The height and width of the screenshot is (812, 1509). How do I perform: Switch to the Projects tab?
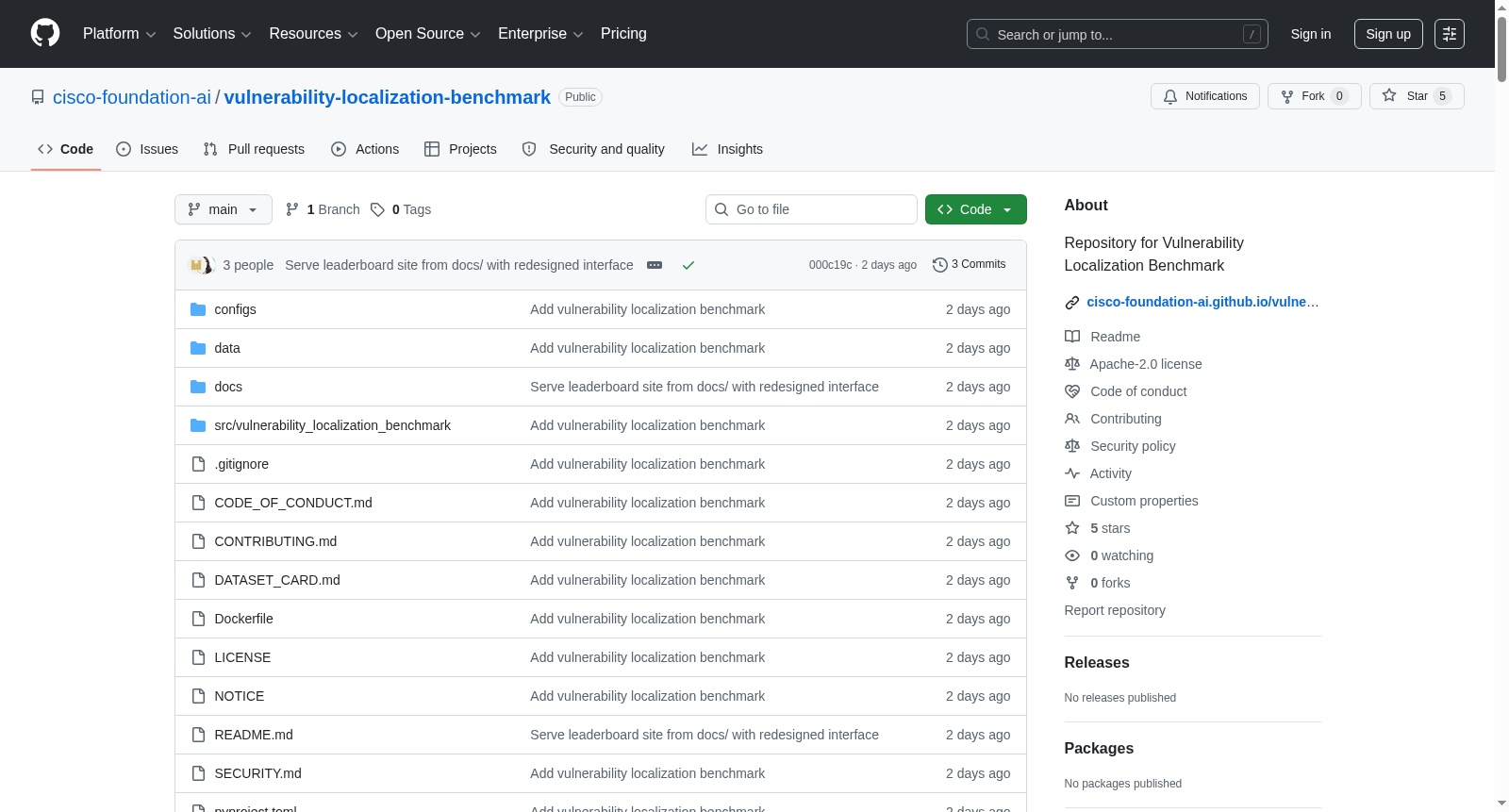coord(460,149)
